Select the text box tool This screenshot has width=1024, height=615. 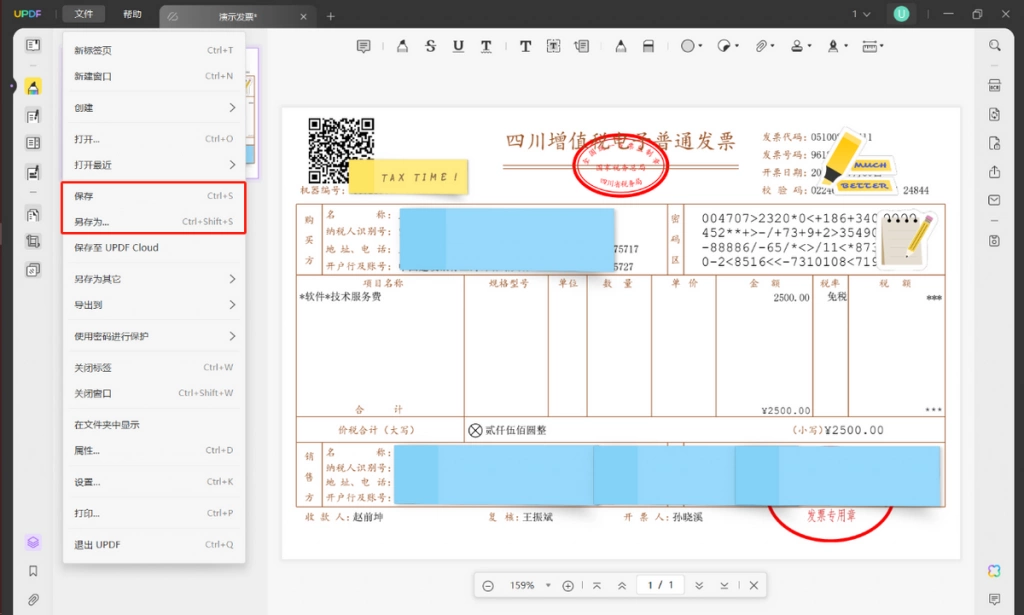click(553, 46)
